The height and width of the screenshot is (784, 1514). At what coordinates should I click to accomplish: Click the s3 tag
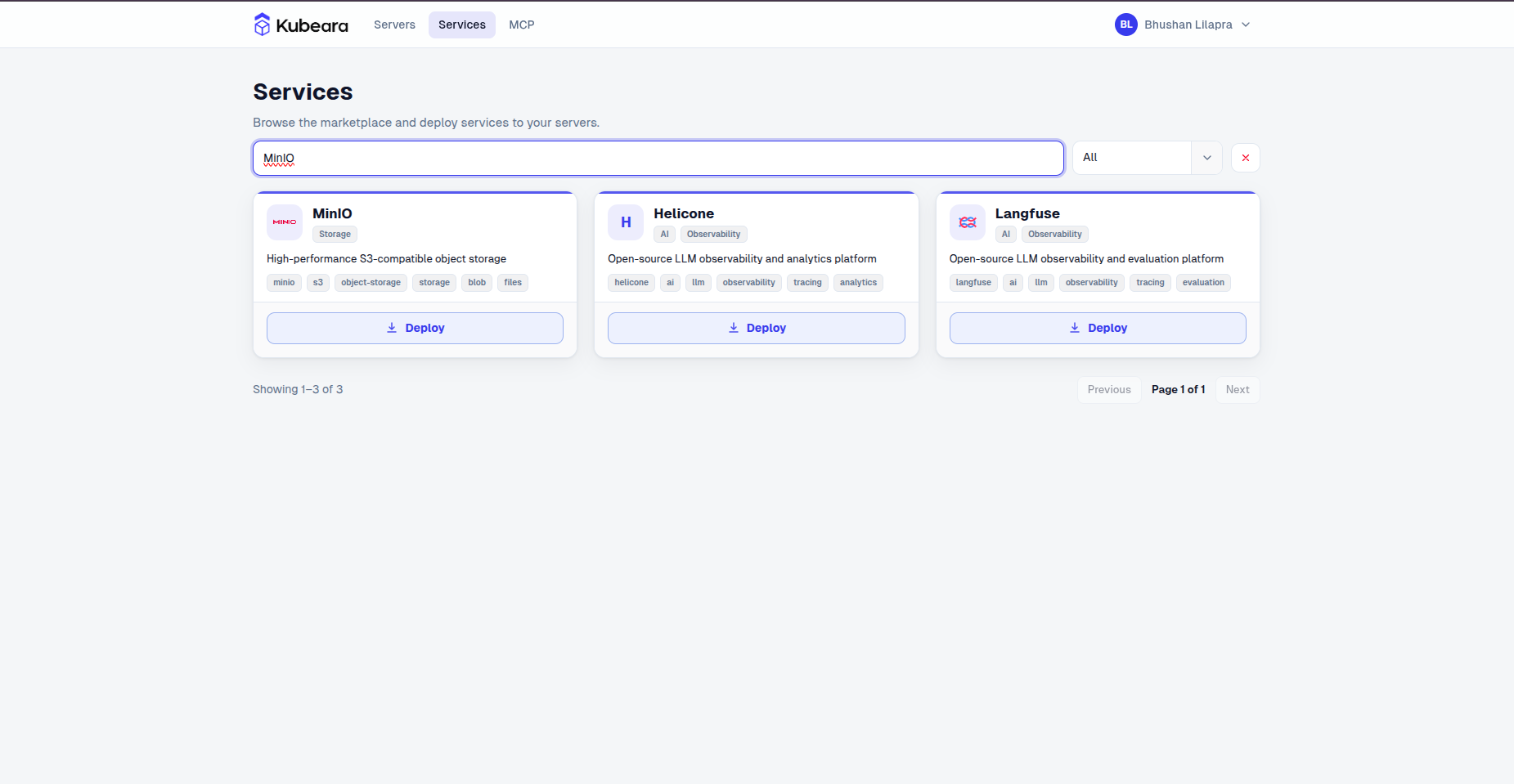coord(318,283)
